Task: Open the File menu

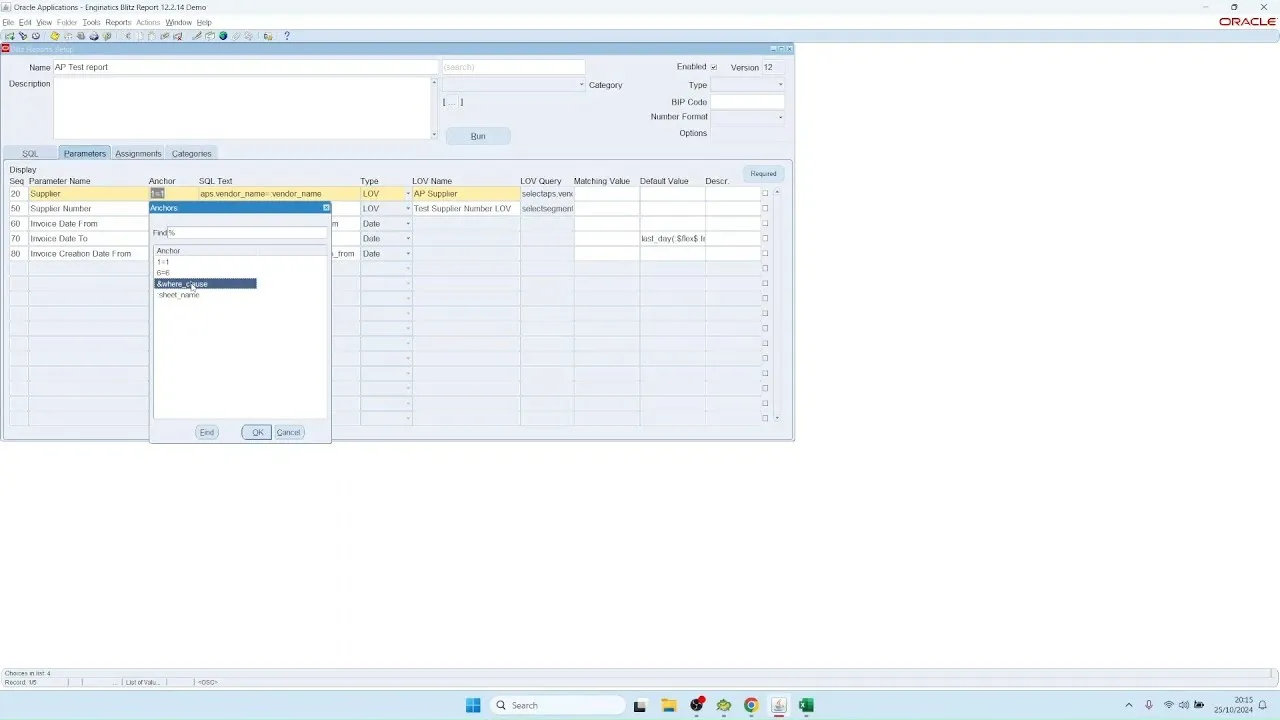Action: tap(8, 22)
